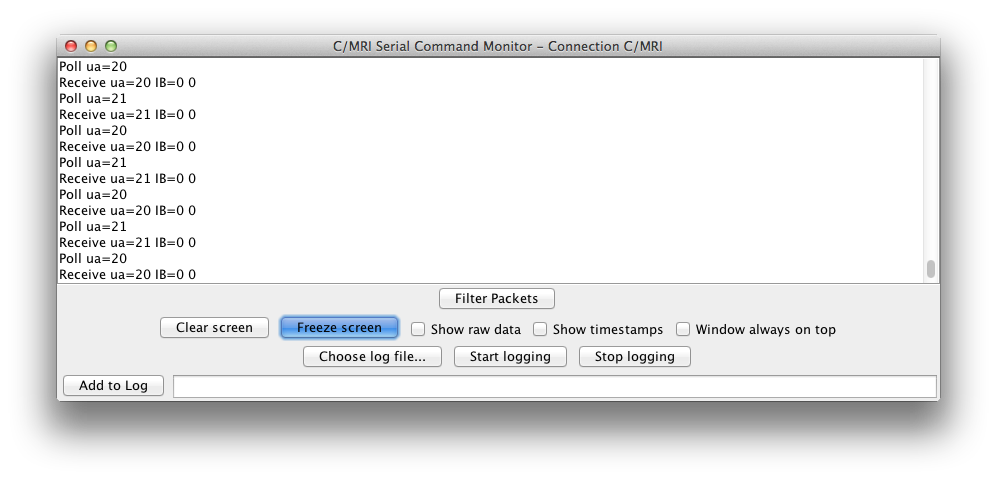The height and width of the screenshot is (480, 997).
Task: Start logging the serial commands
Action: 510,356
